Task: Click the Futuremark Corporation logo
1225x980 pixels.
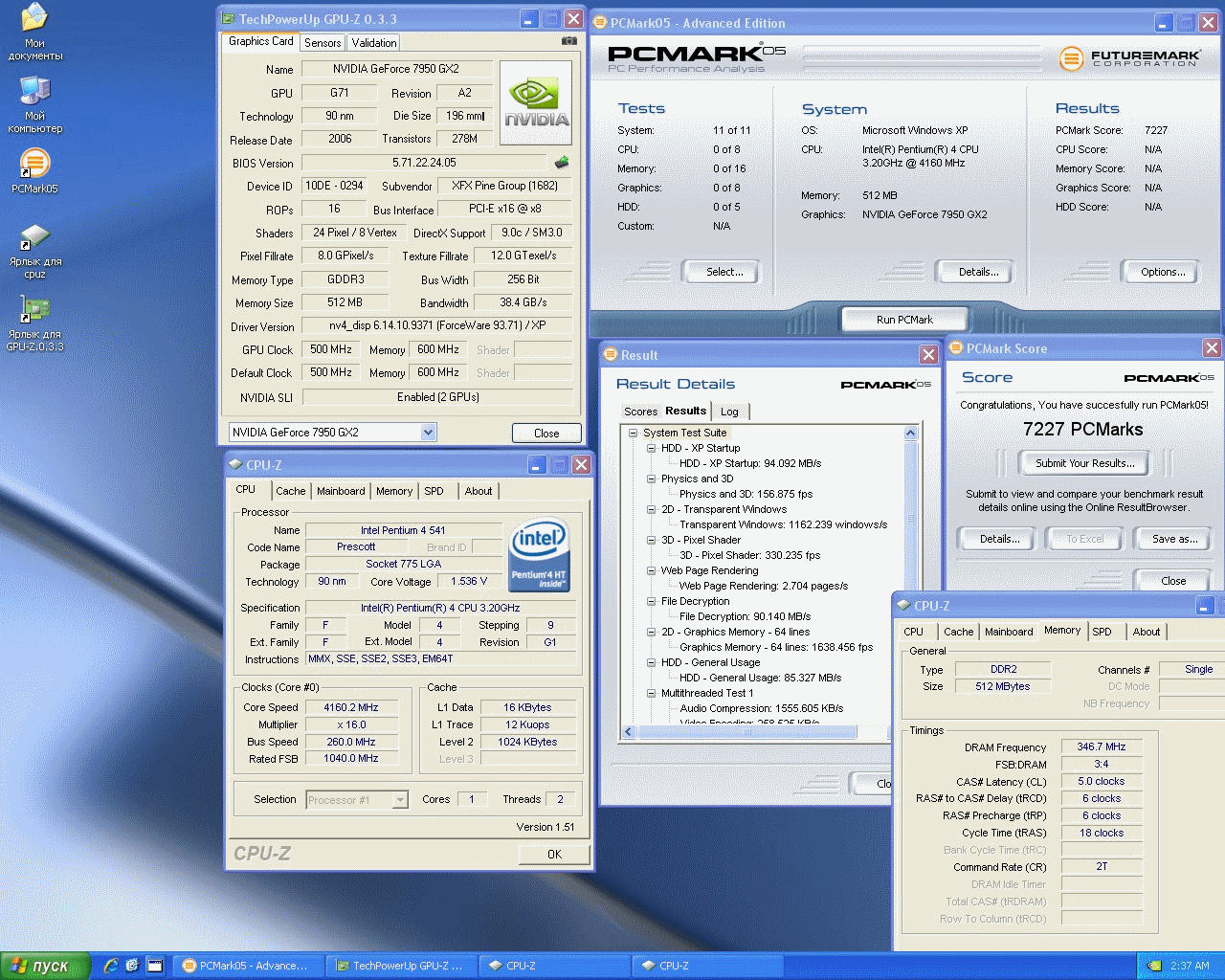Action: point(1129,58)
